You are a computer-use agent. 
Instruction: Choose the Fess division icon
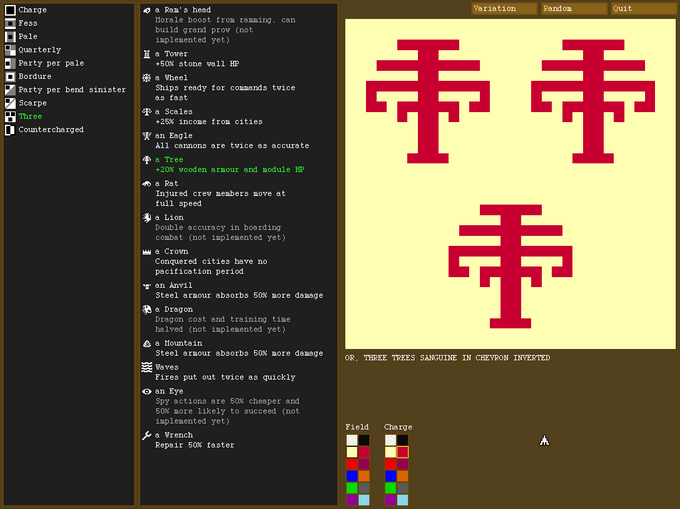10,23
